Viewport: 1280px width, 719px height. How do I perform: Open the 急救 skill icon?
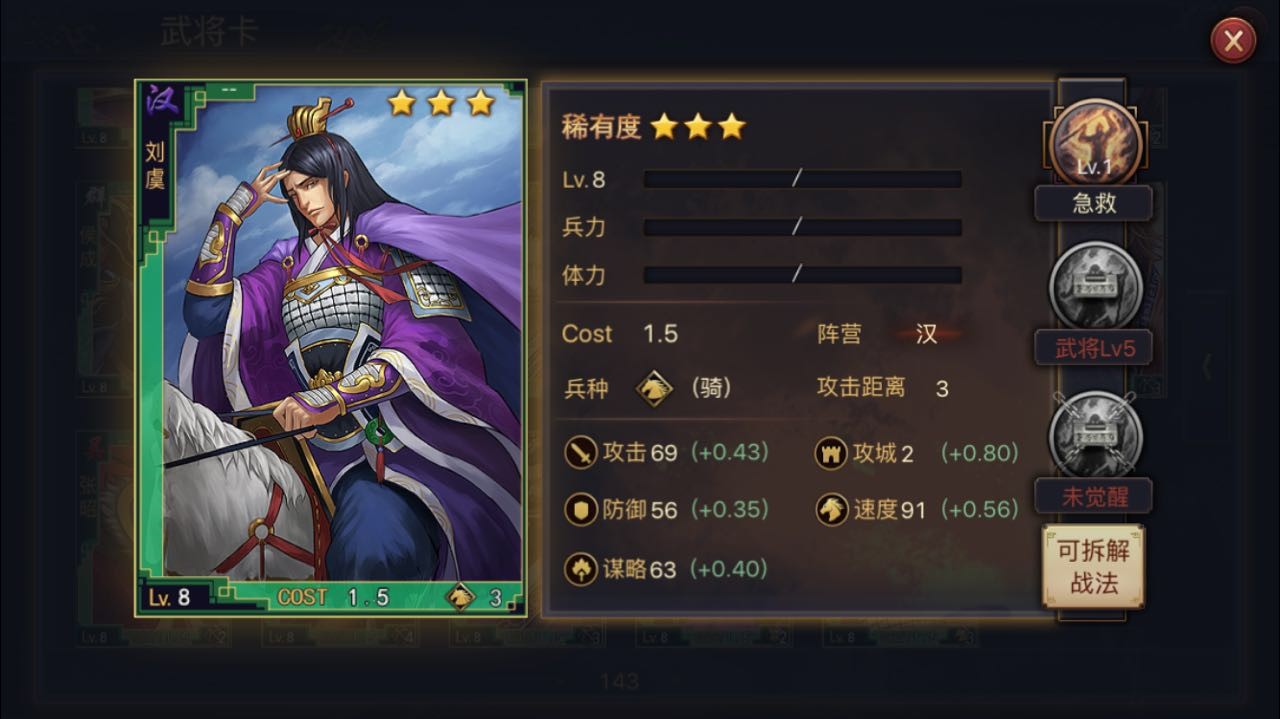click(1094, 143)
